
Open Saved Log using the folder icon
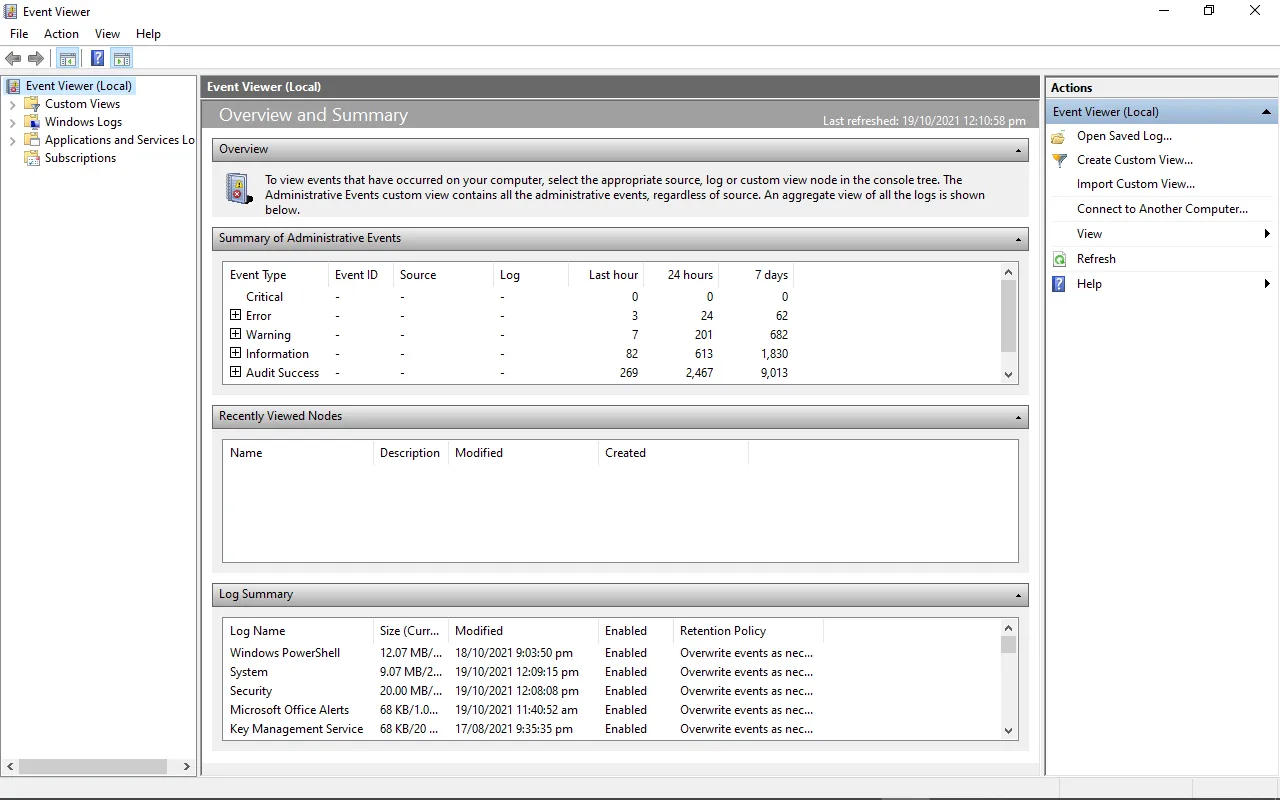[1057, 136]
